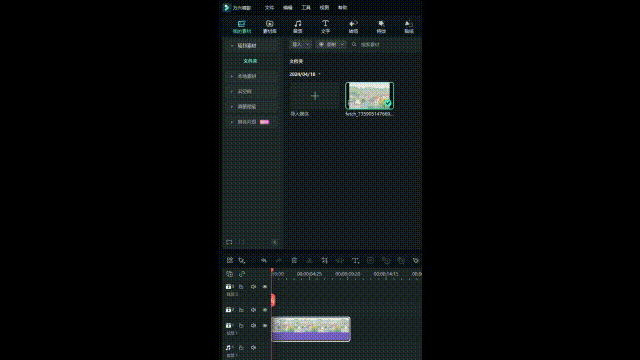Click the add track icon left of ruler
The height and width of the screenshot is (360, 640).
(229, 274)
